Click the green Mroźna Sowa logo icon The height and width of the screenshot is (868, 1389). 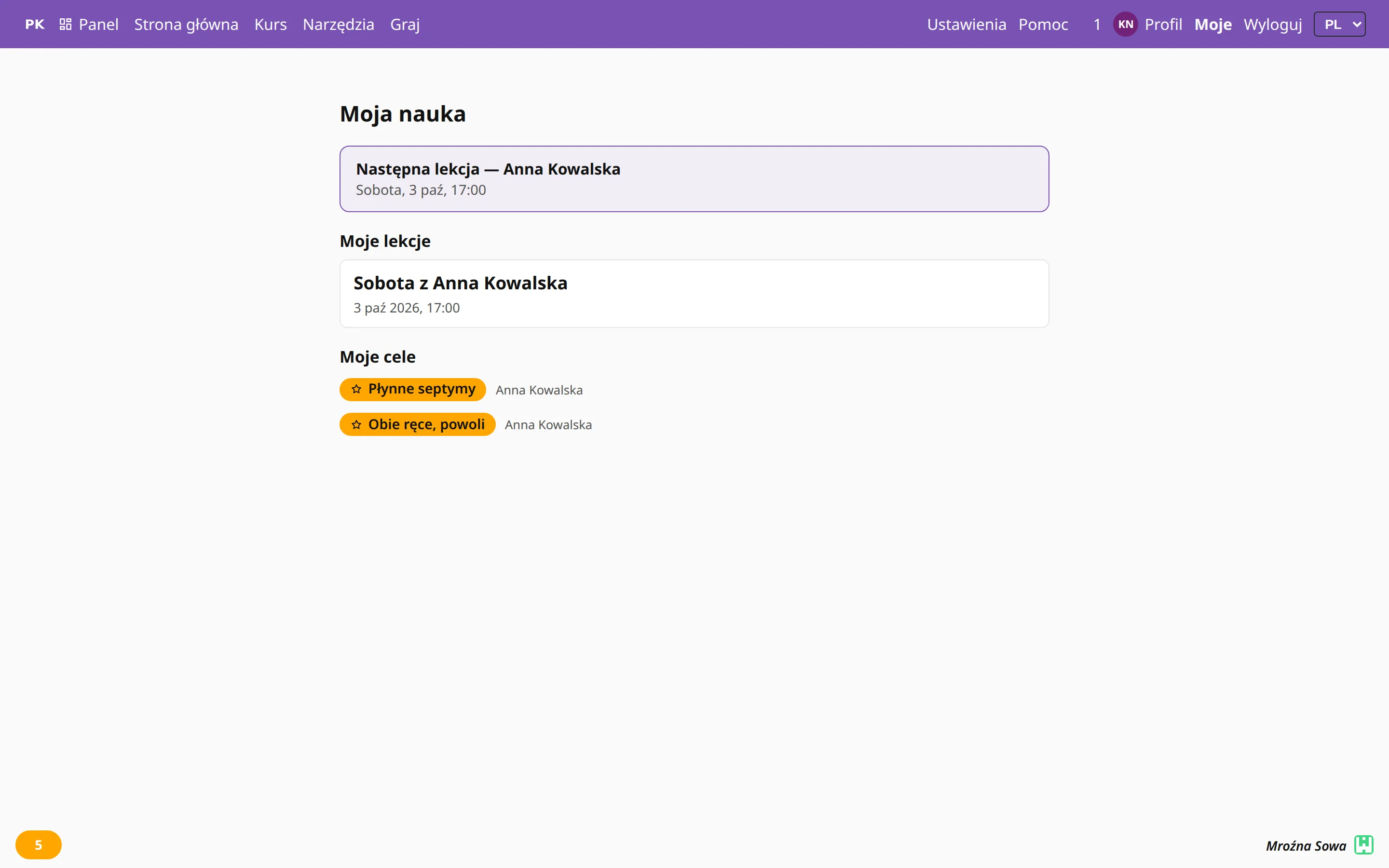click(1364, 845)
